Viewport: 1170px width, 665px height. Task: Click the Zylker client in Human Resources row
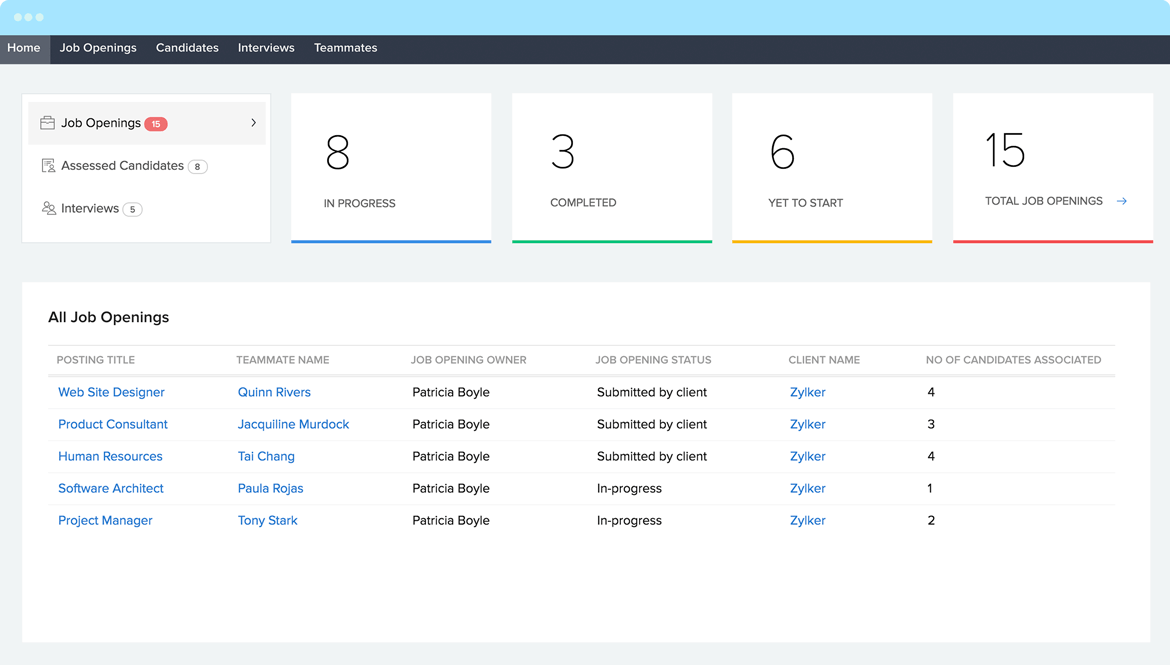(807, 456)
